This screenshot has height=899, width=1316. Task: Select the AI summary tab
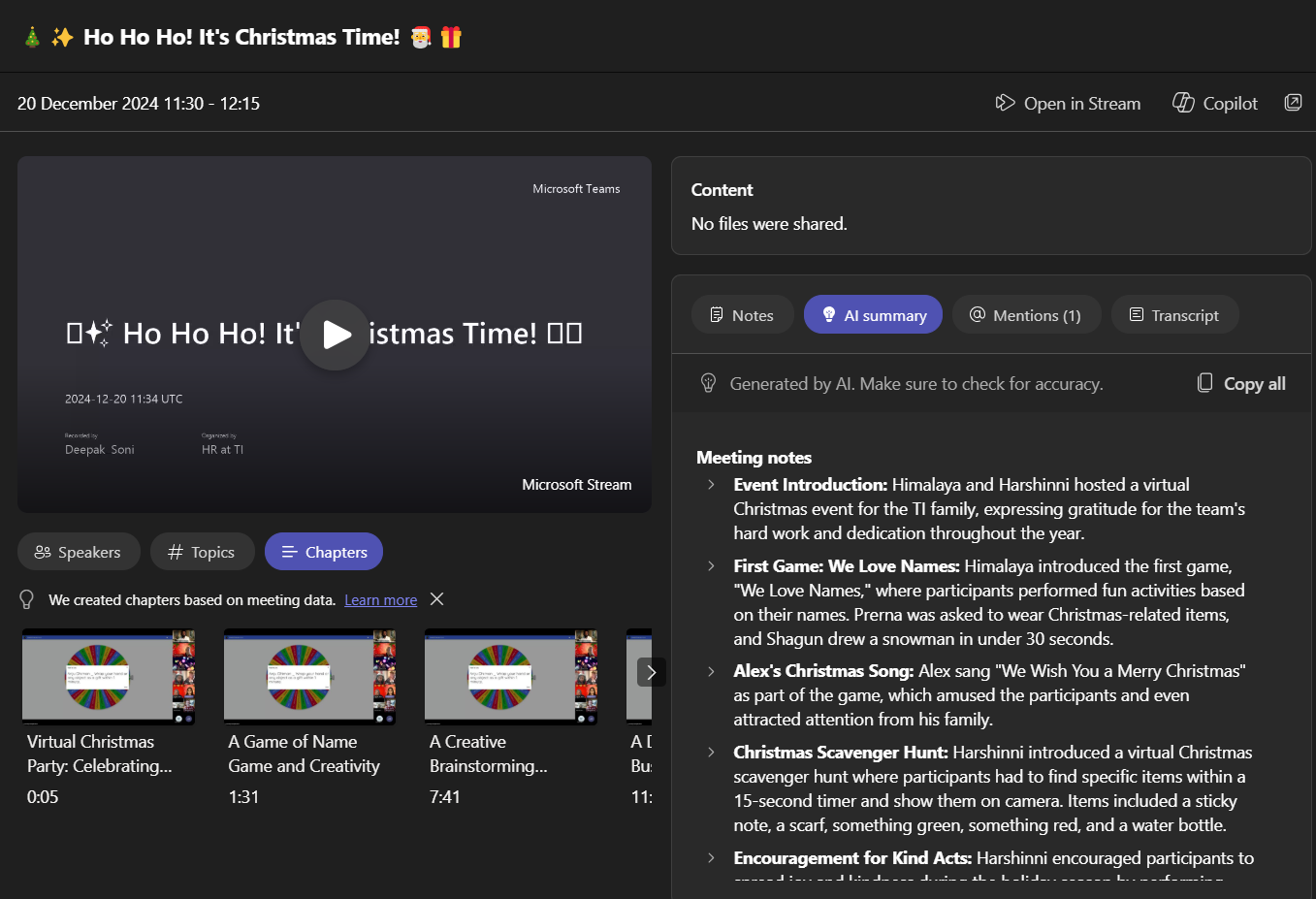[873, 314]
